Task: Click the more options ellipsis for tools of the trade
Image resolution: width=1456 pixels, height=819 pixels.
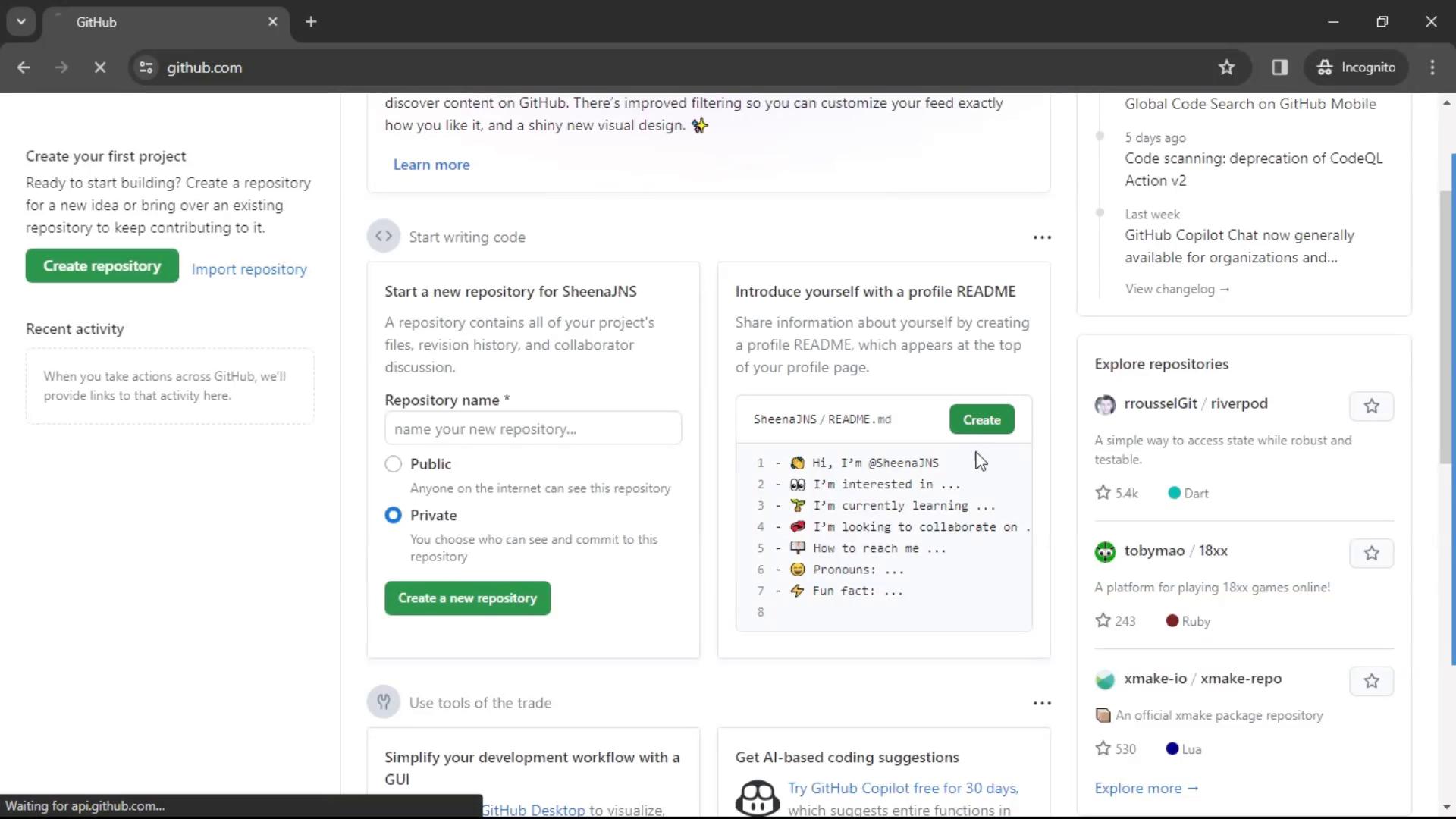Action: (x=1042, y=702)
